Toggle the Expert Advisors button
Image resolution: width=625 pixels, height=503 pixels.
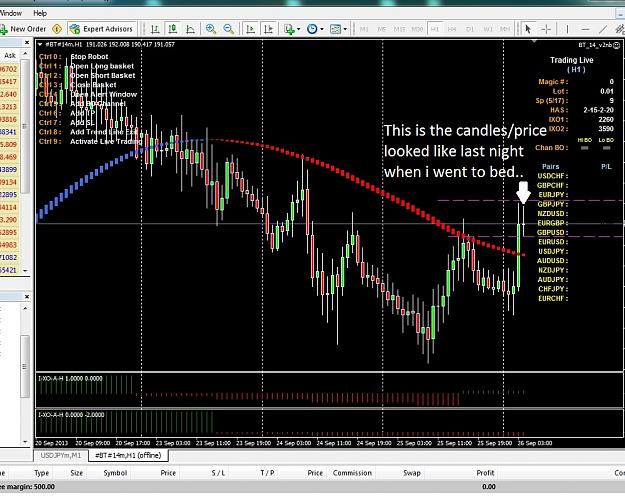click(102, 29)
